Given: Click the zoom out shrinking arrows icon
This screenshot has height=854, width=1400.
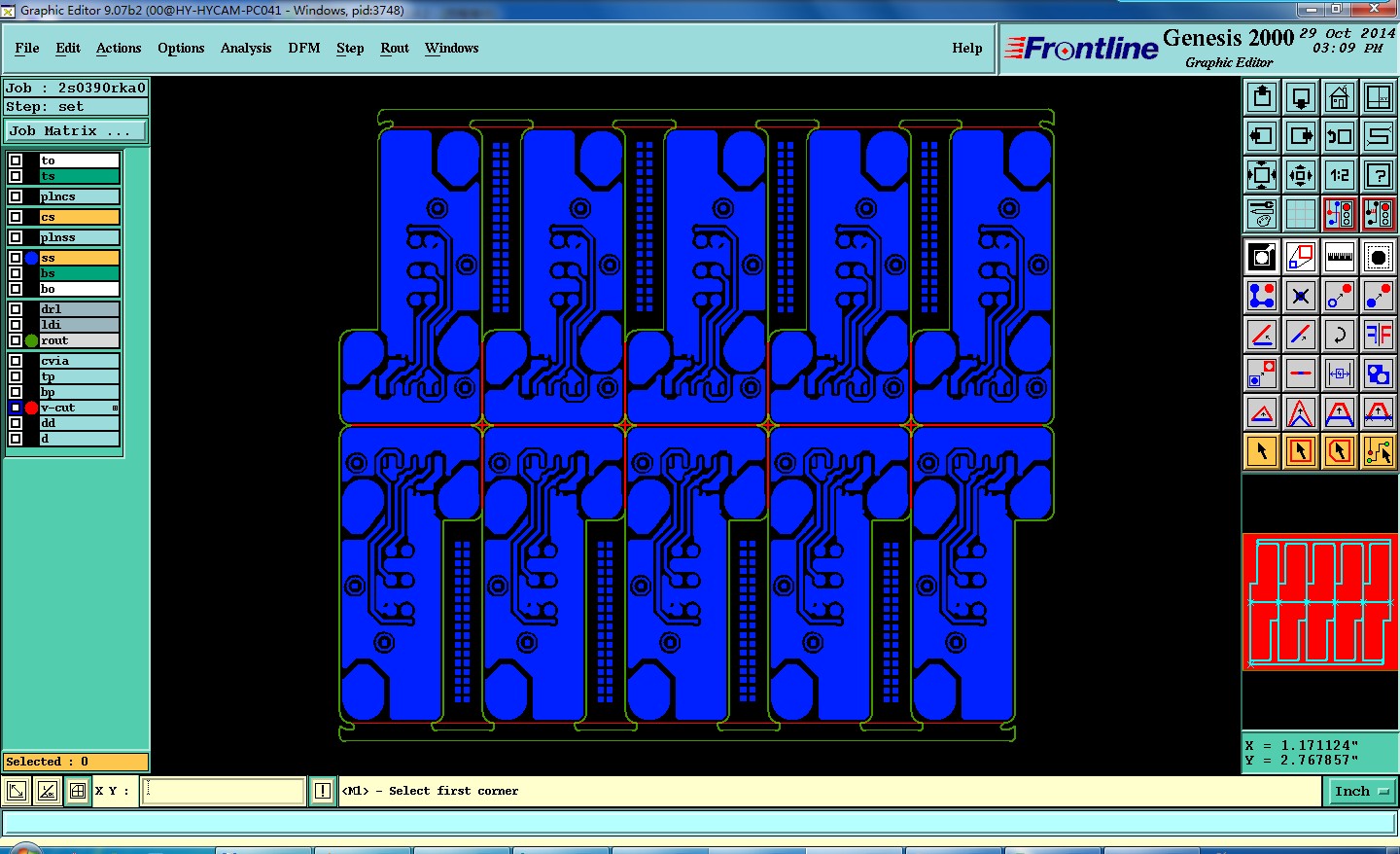Looking at the screenshot, I should (1301, 175).
